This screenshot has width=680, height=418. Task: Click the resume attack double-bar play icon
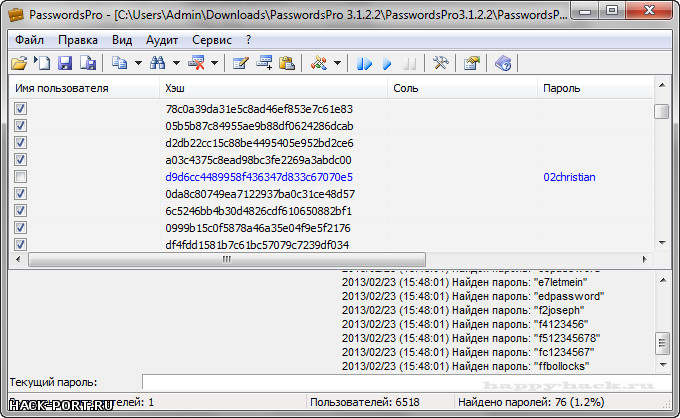[x=364, y=64]
